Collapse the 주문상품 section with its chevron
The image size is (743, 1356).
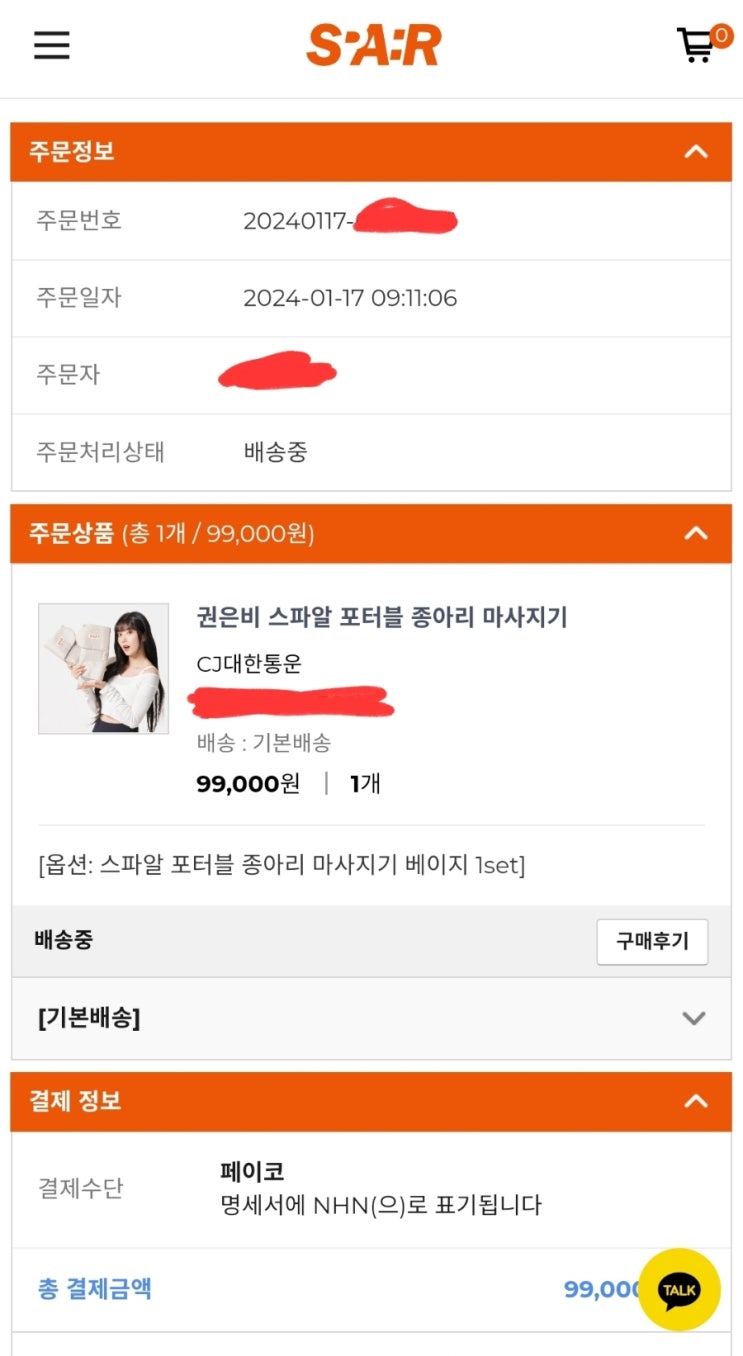695,534
